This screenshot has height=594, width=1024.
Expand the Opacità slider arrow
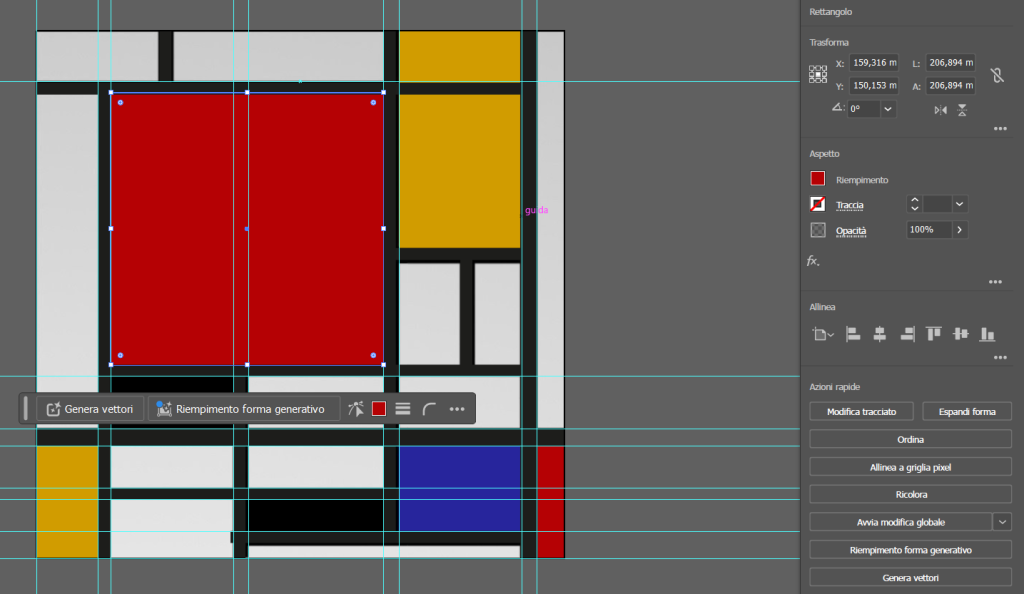click(960, 230)
